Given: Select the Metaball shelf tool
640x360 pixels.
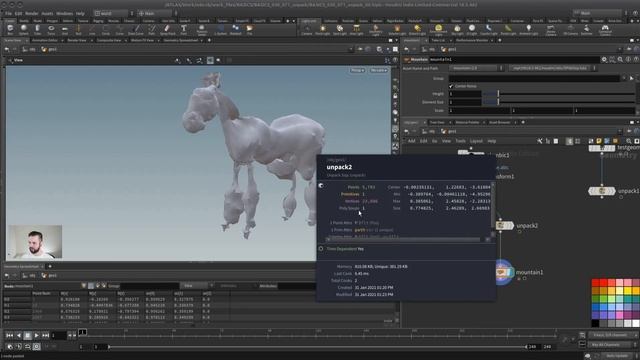Looking at the screenshot, I should click(x=236, y=29).
